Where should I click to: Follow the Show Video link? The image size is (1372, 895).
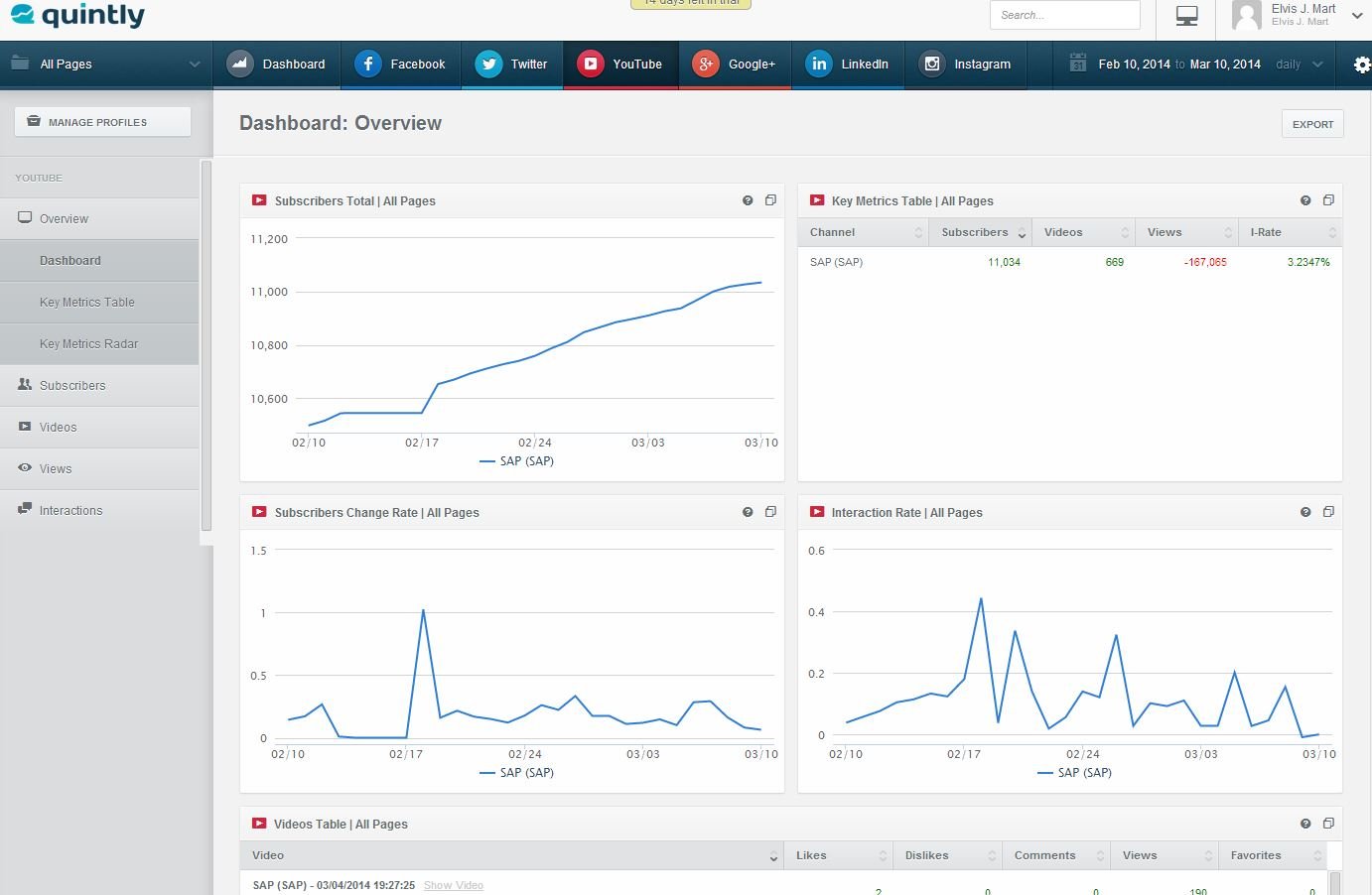tap(454, 885)
